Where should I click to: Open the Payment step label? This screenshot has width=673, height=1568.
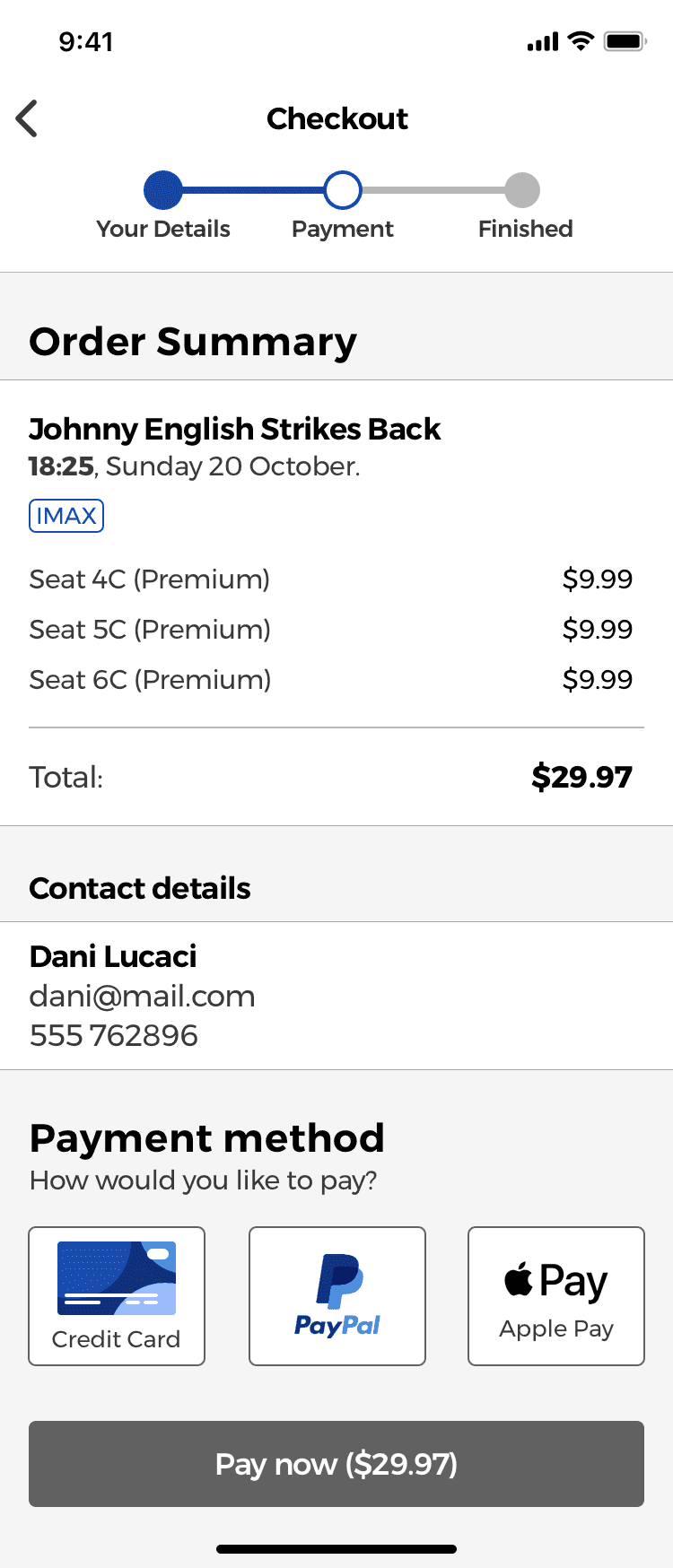coord(343,229)
